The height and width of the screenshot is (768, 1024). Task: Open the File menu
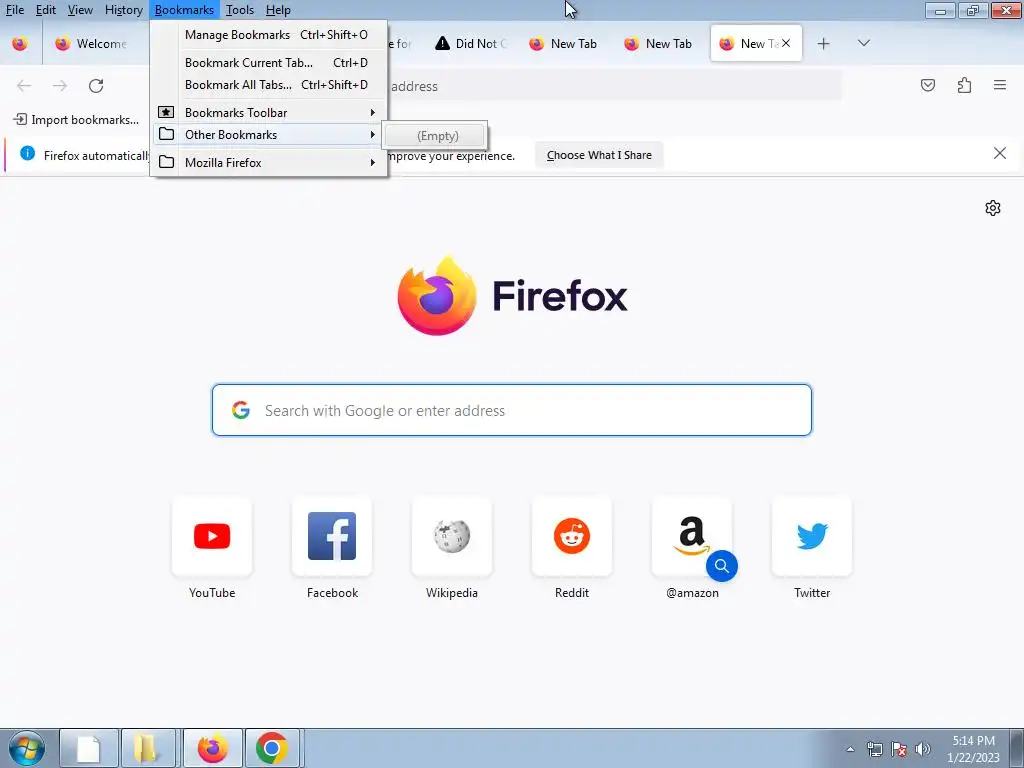14,10
